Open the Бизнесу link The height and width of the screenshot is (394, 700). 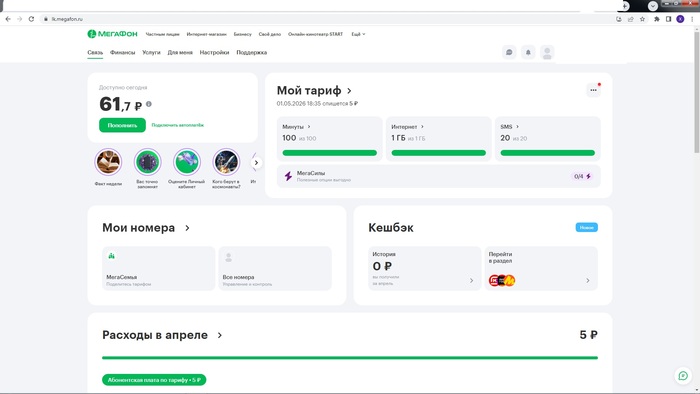click(x=242, y=34)
